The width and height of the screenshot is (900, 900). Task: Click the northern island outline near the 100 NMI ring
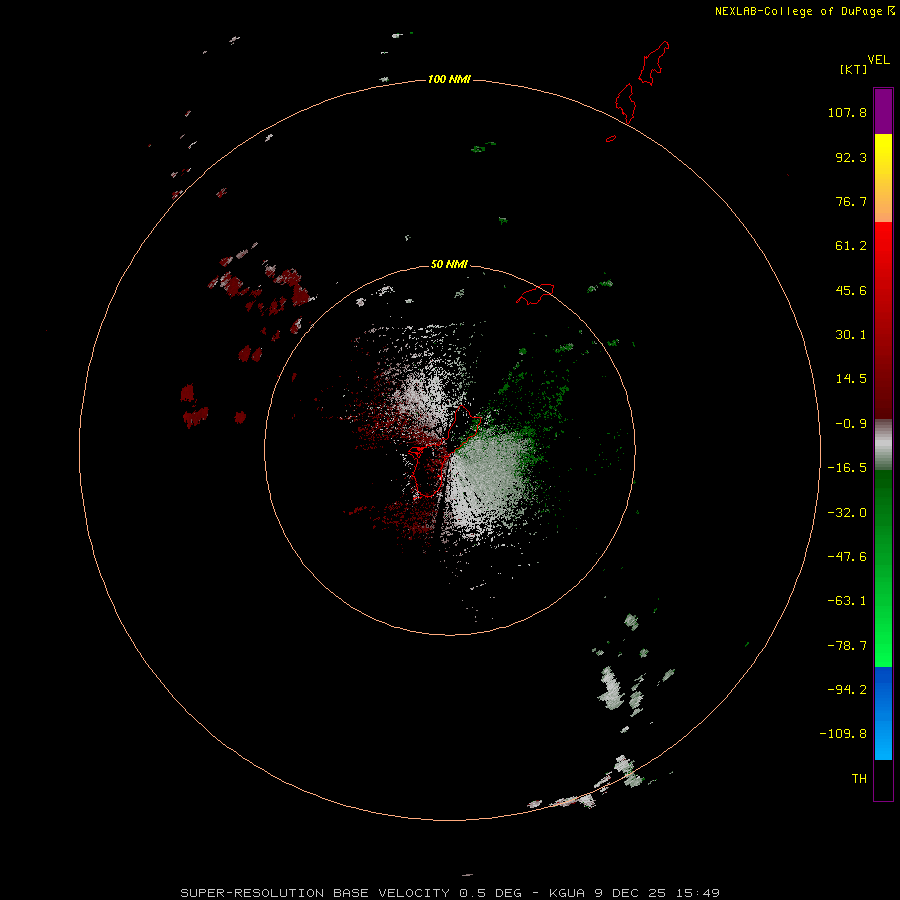626,103
